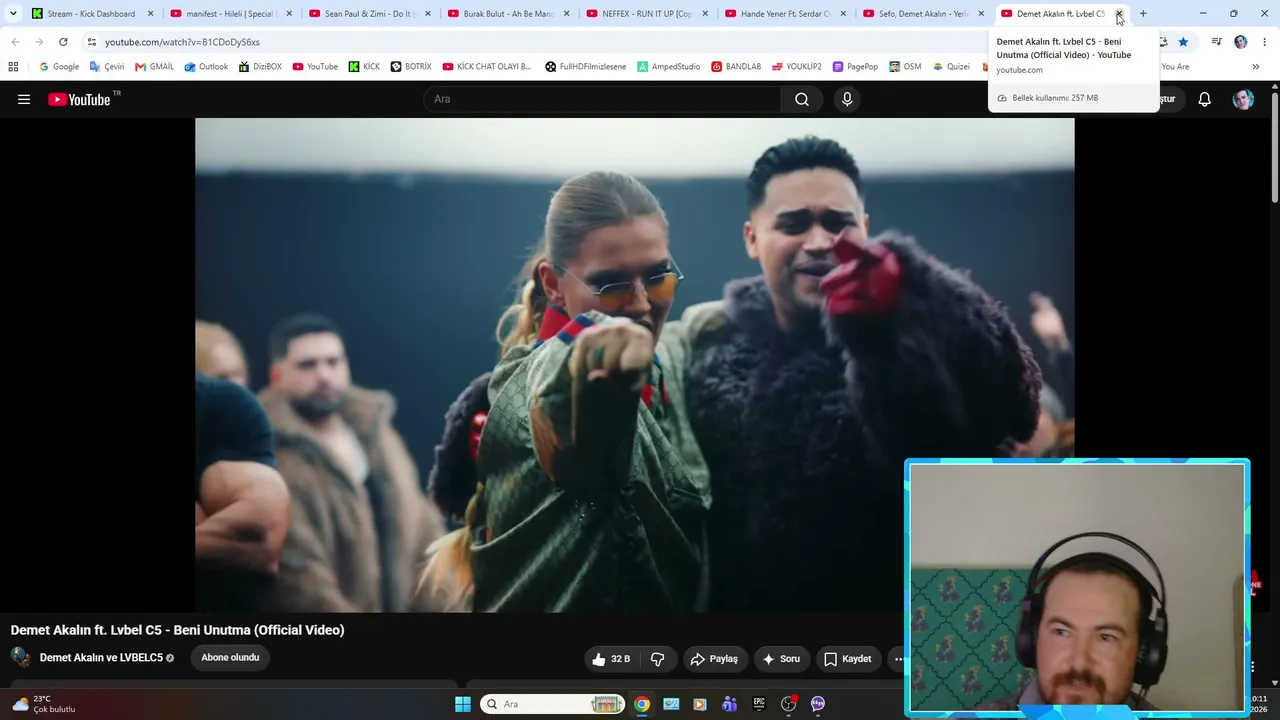This screenshot has height=720, width=1280.
Task: Save the video with Kaydet
Action: [847, 659]
